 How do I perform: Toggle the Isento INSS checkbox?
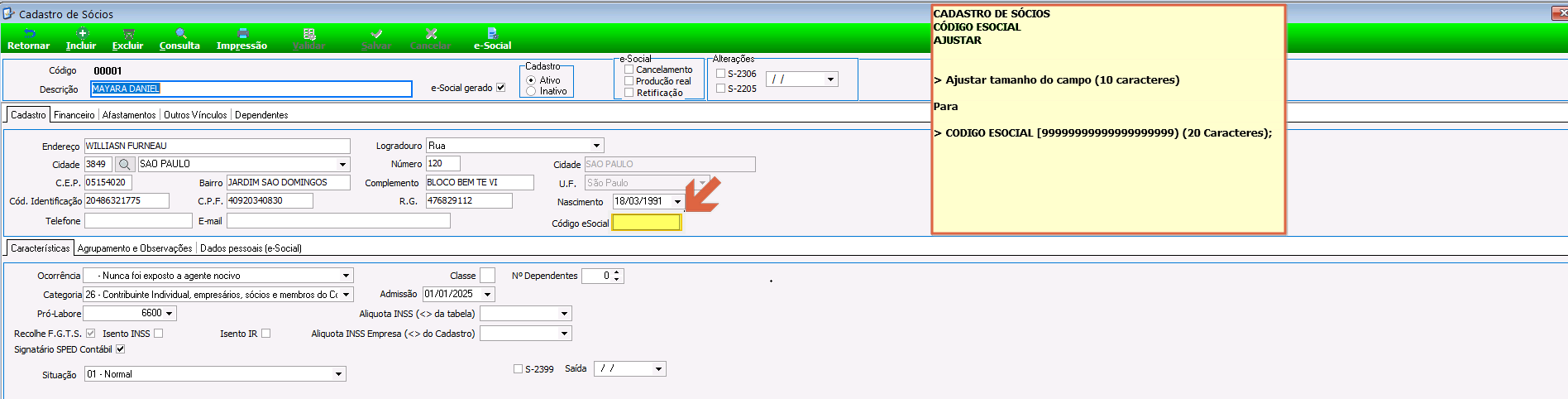(x=159, y=334)
